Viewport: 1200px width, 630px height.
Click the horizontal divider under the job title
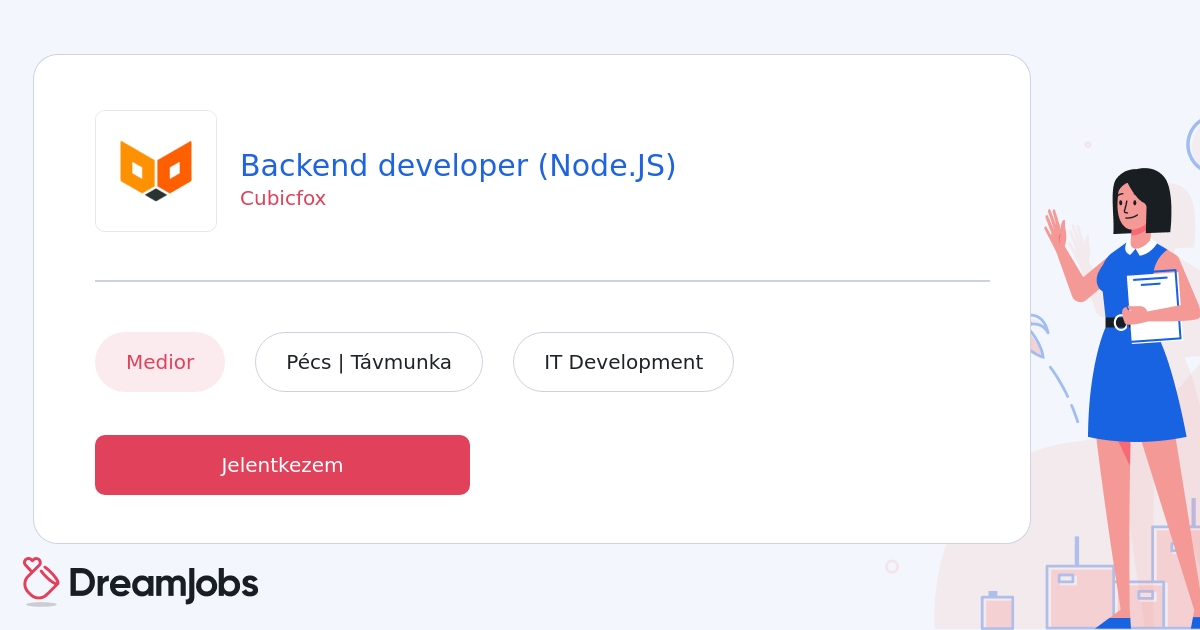tap(542, 281)
